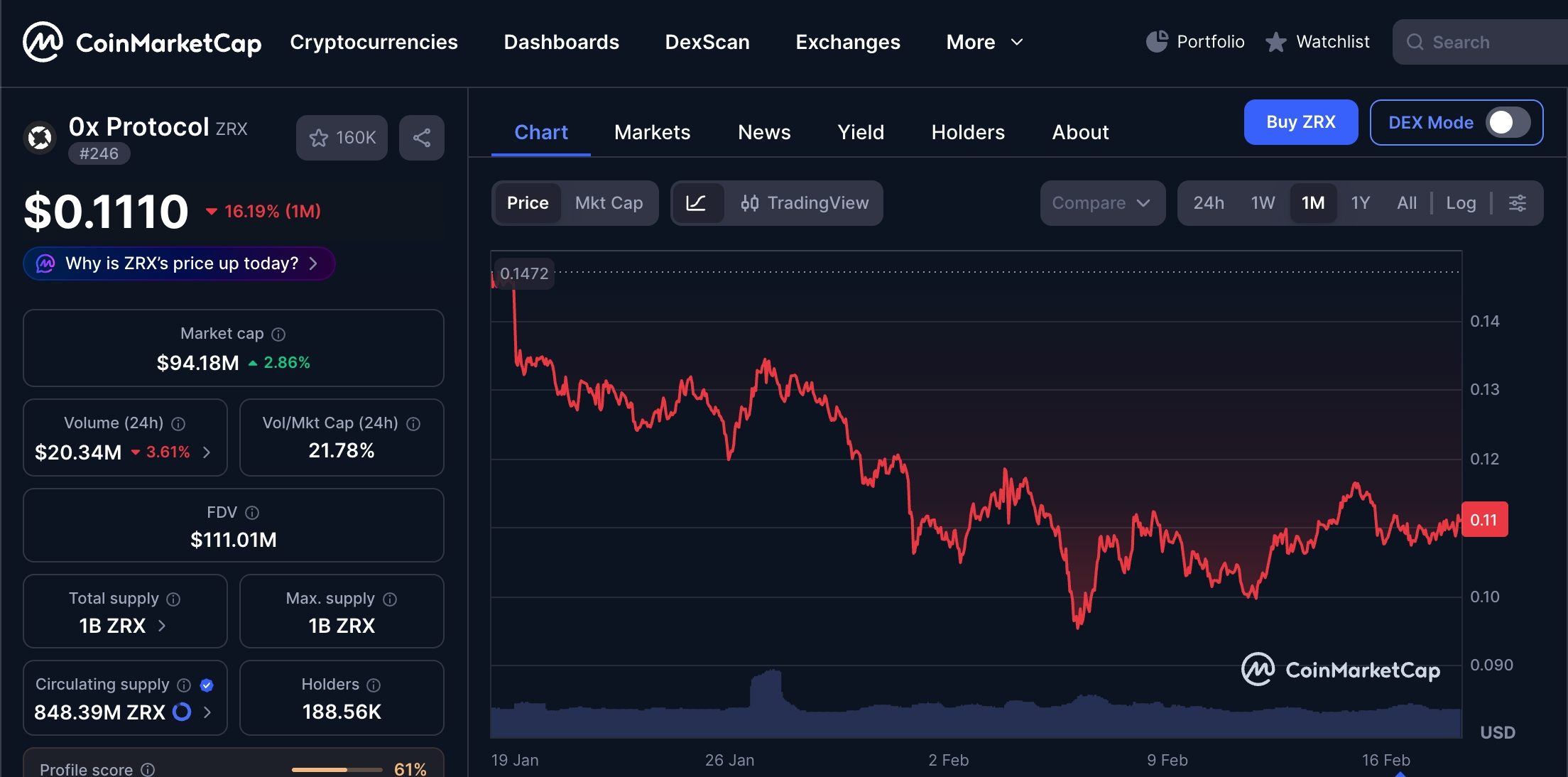Switch to the Chart tab

pos(541,132)
